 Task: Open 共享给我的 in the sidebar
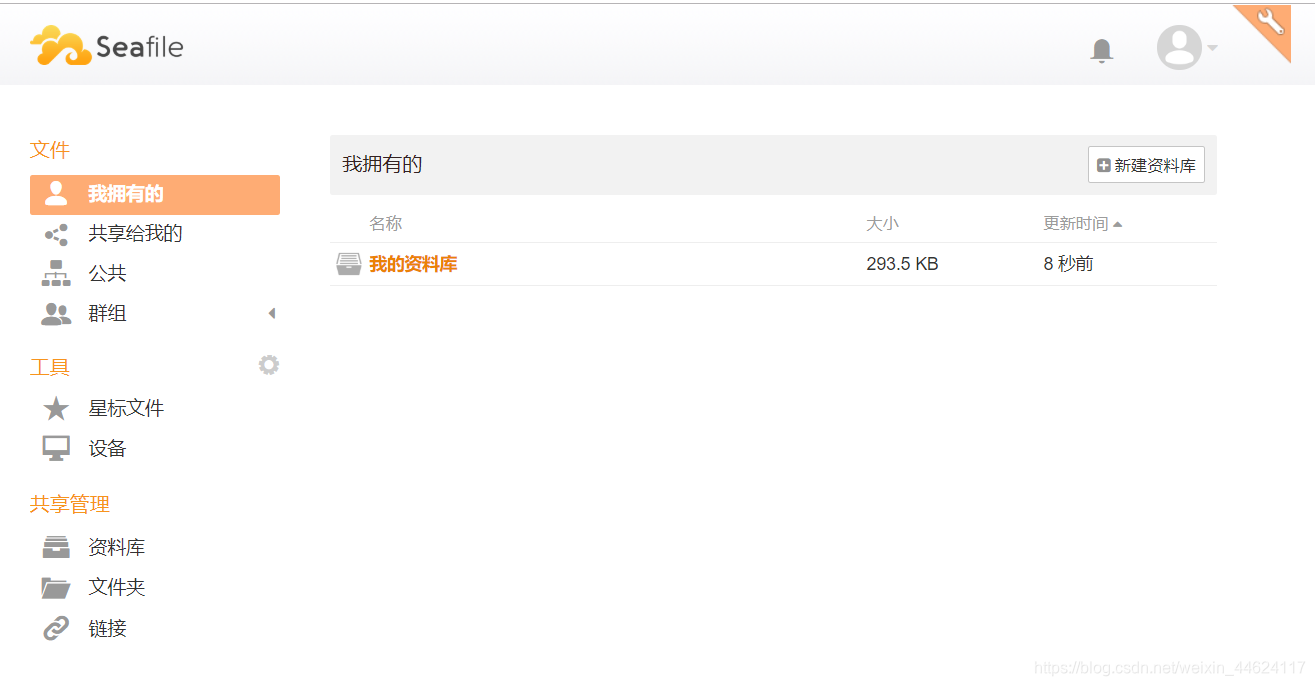point(135,234)
